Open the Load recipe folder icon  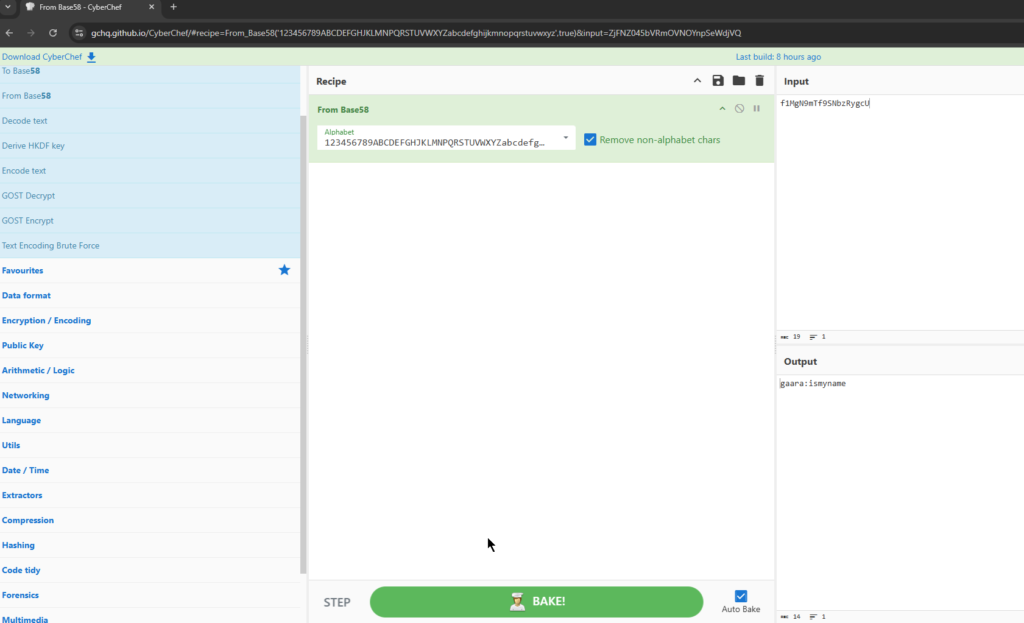739,81
